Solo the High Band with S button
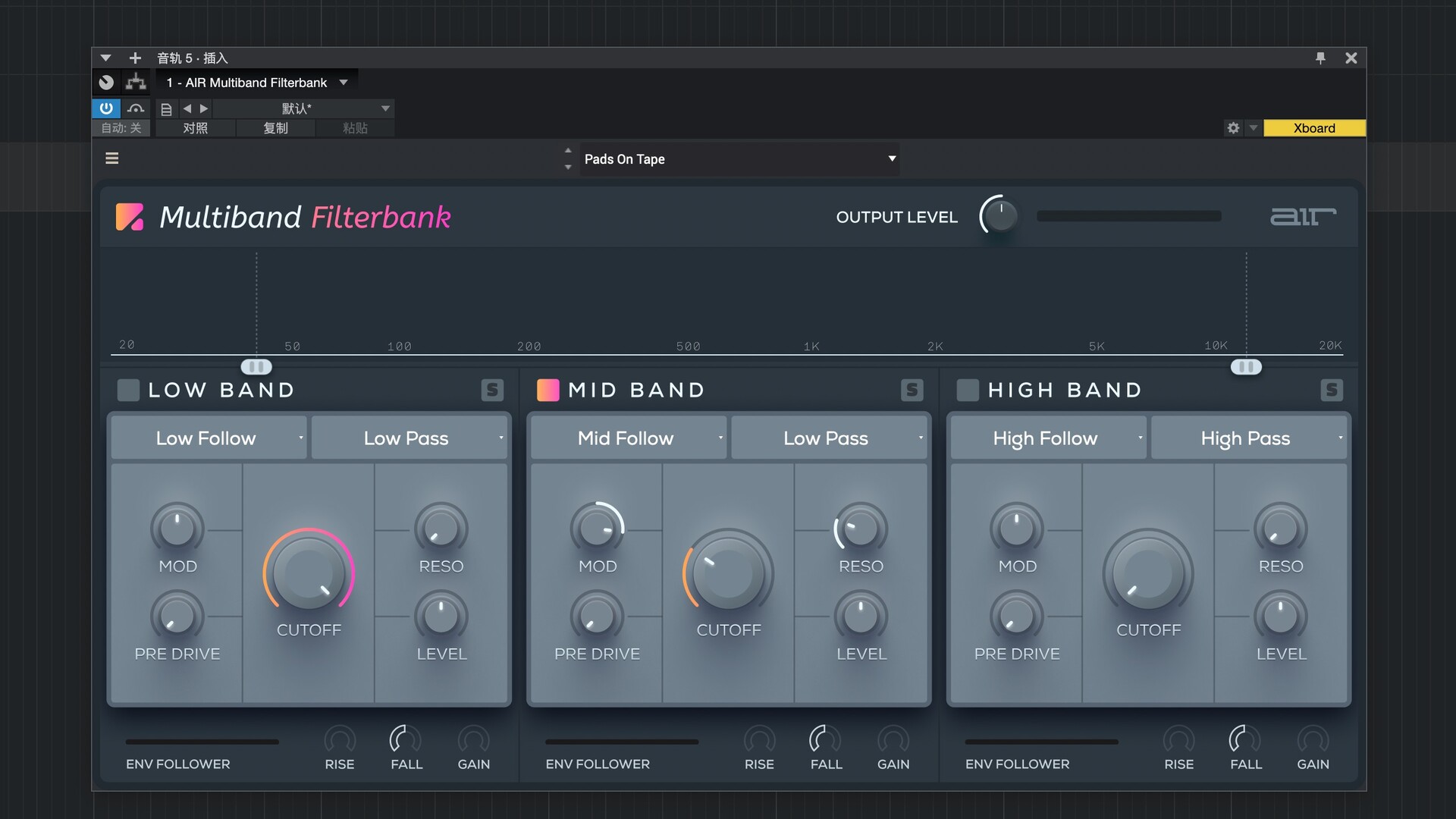The image size is (1456, 819). (1331, 390)
